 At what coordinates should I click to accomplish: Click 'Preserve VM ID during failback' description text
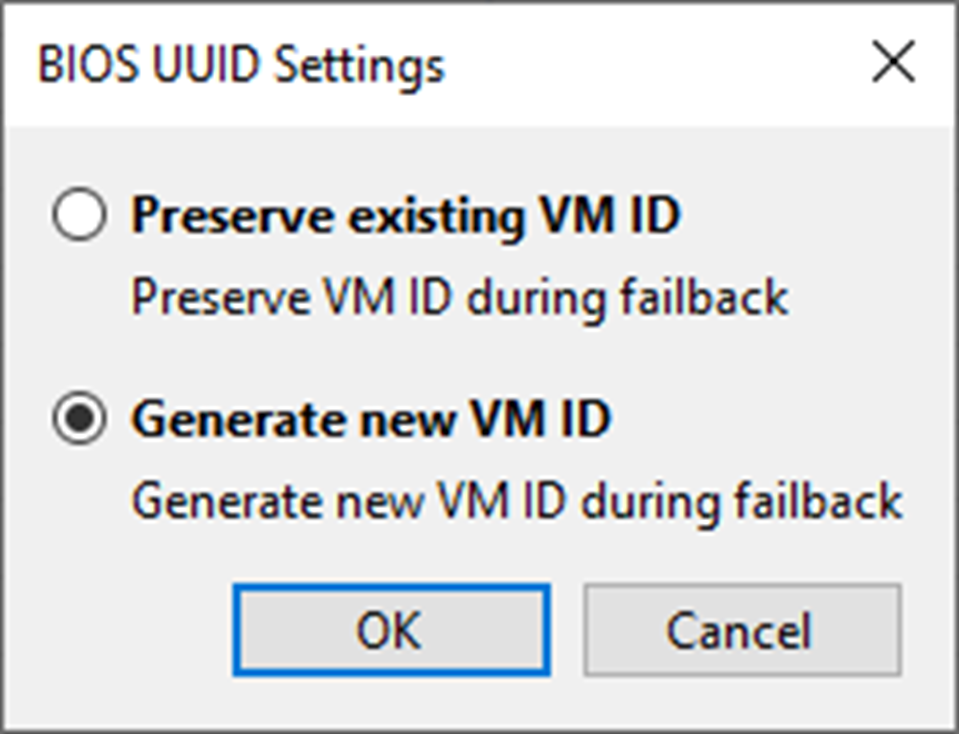click(x=460, y=297)
